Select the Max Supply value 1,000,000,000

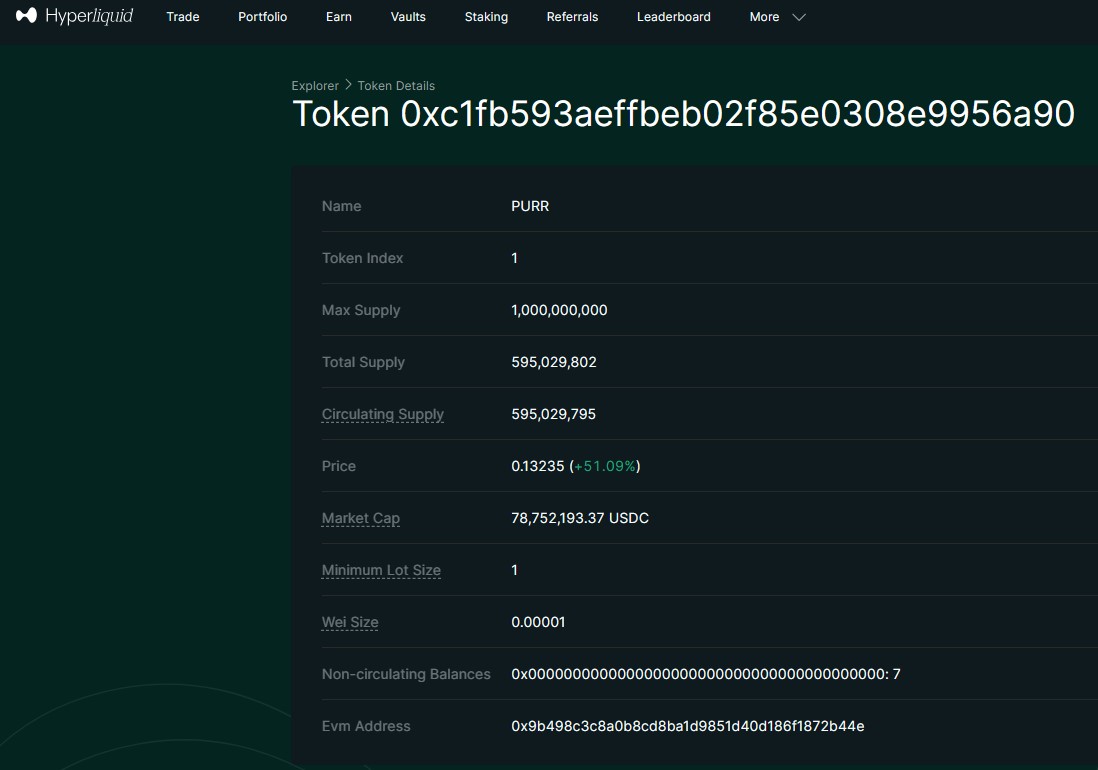click(x=560, y=310)
